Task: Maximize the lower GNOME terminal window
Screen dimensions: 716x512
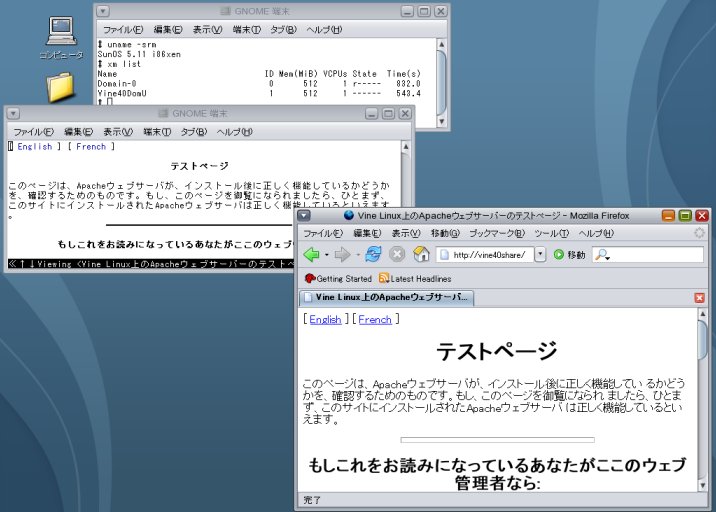Action: click(388, 114)
